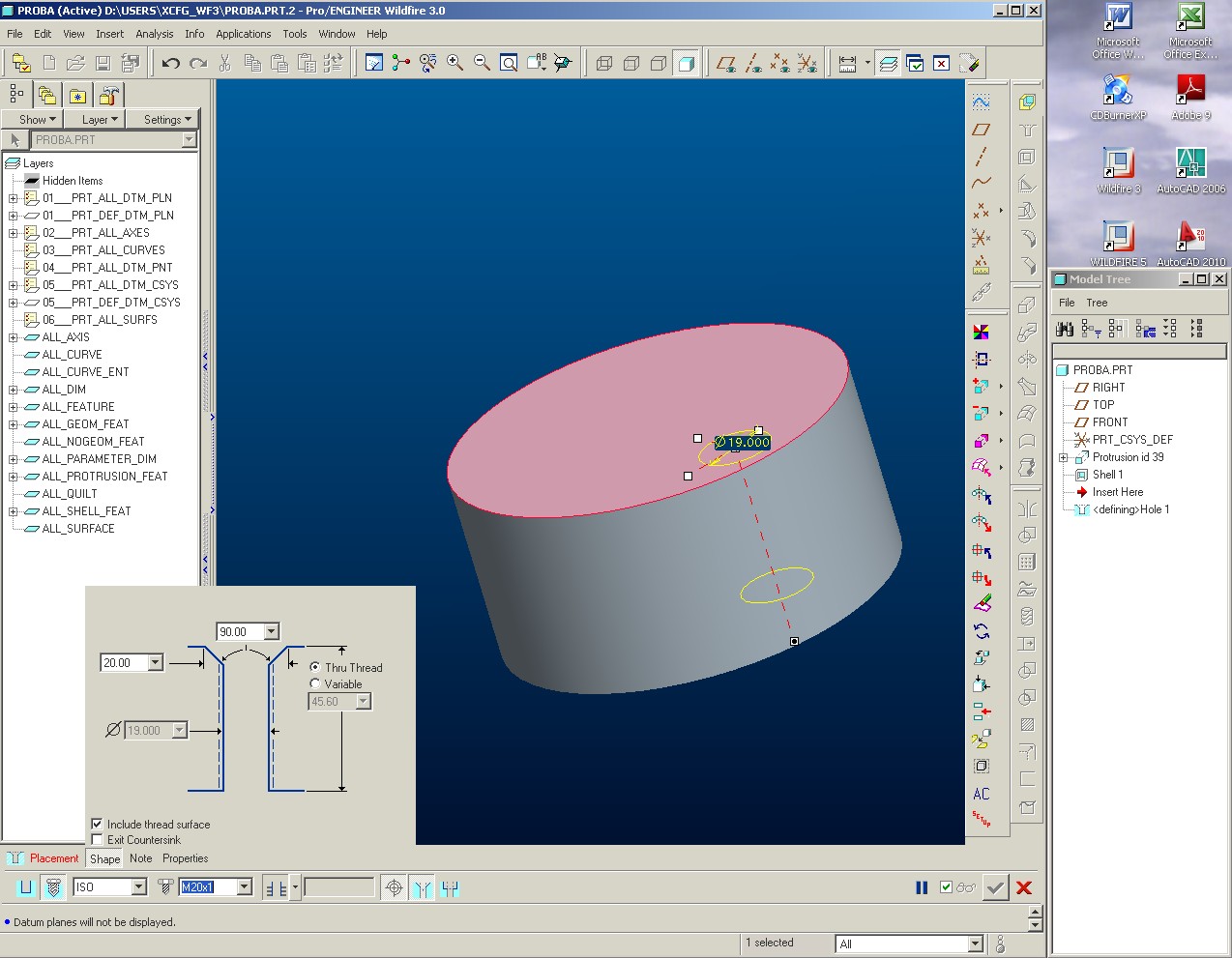The height and width of the screenshot is (958, 1232).
Task: Click the 19.000 diameter dimension in viewport
Action: (x=743, y=442)
